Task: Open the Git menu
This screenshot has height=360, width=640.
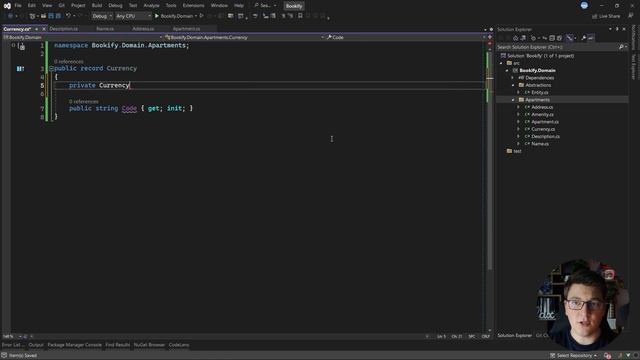Action: point(62,6)
